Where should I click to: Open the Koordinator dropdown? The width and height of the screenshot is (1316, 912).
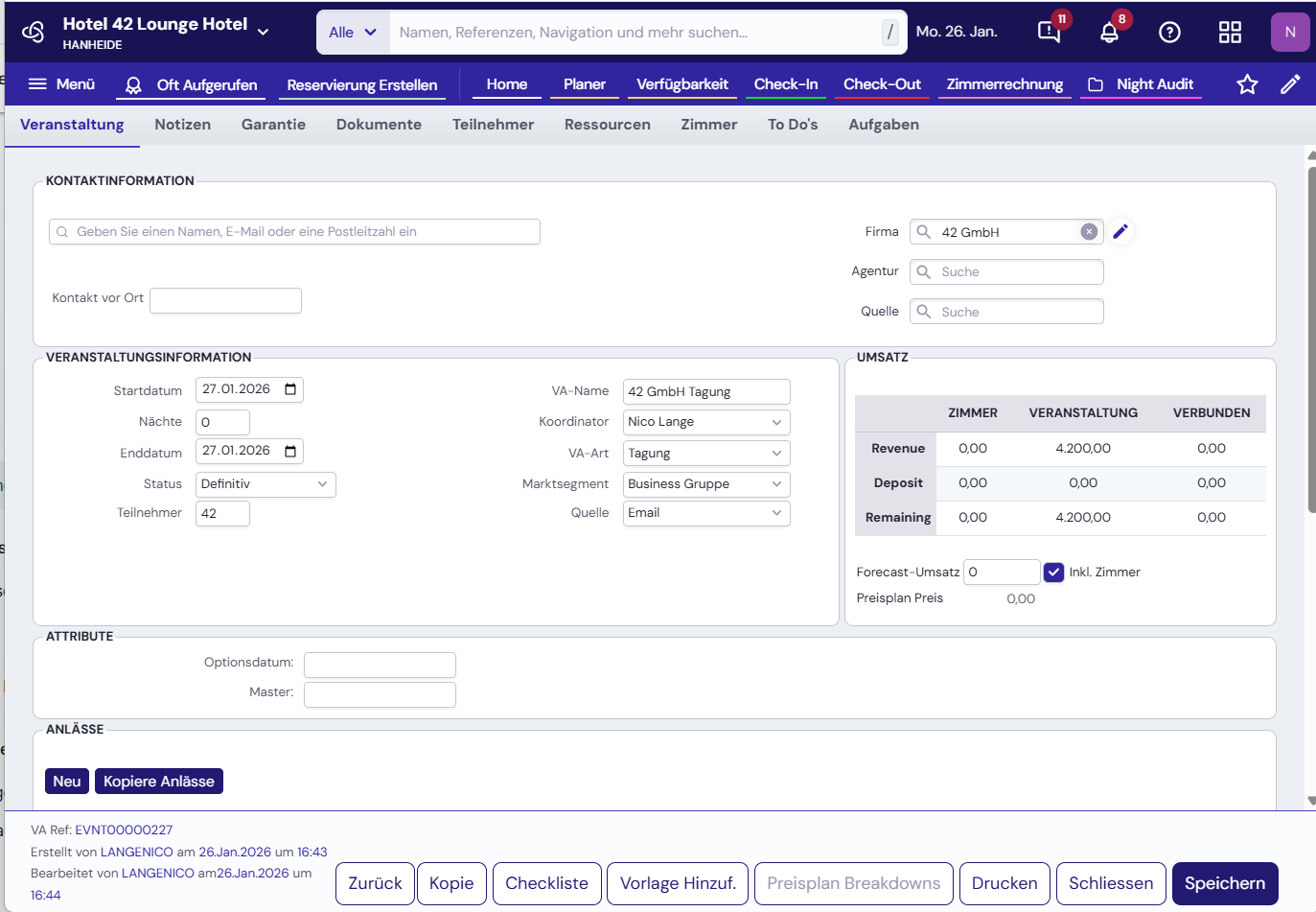click(x=706, y=422)
